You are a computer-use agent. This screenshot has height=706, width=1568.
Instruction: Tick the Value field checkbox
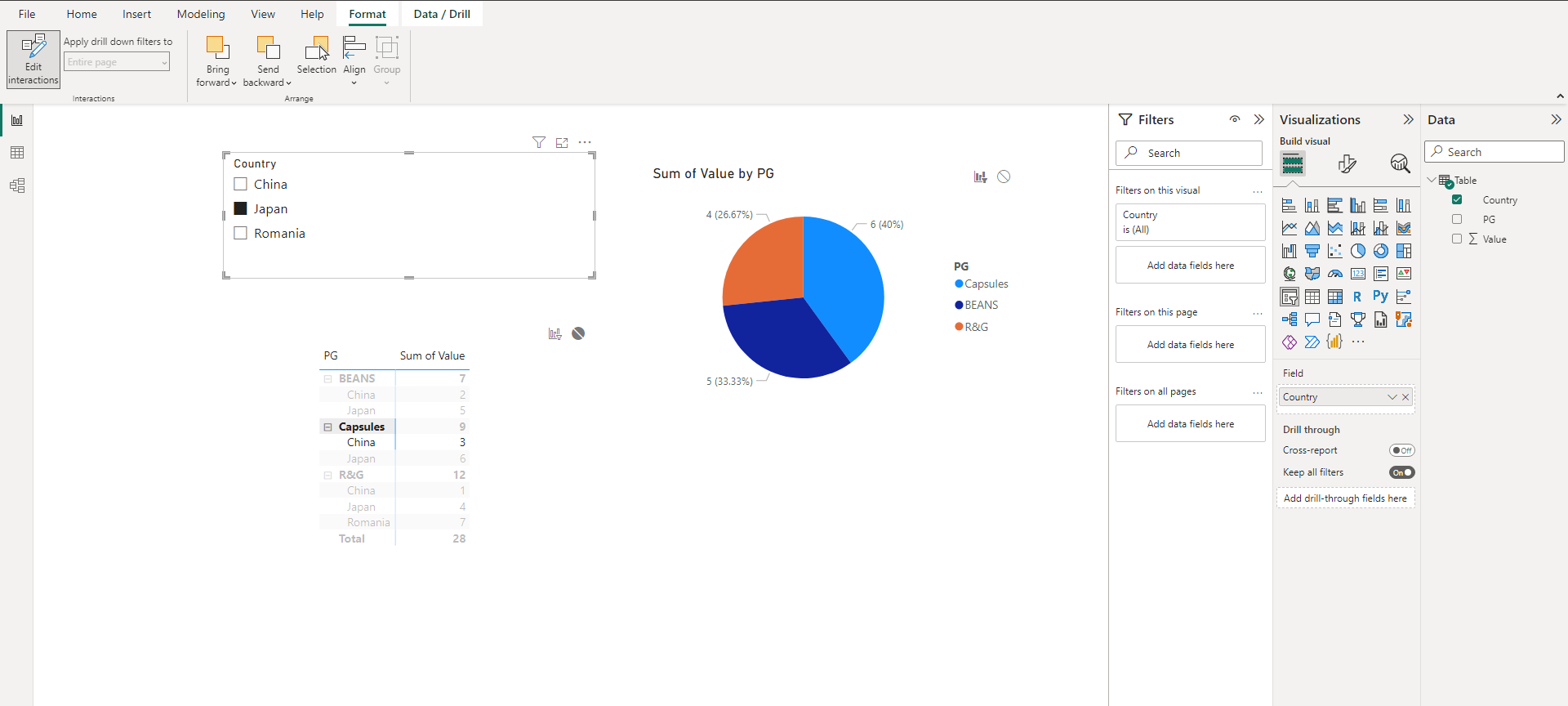1457,239
